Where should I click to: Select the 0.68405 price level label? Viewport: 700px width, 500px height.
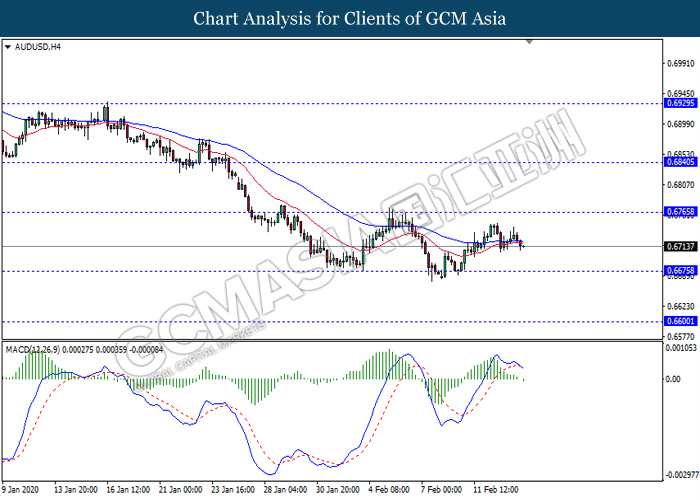tap(680, 162)
